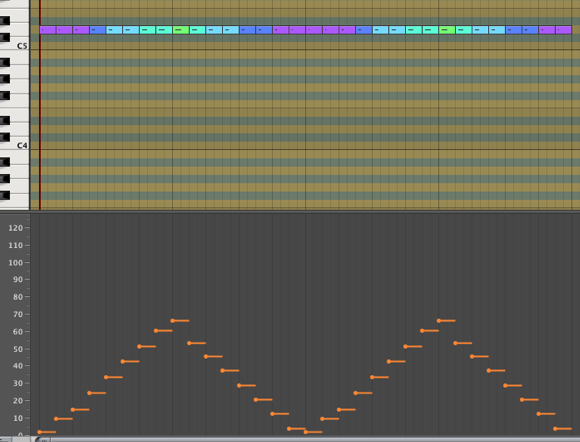This screenshot has height=442, width=580.
Task: Click the 50 velocity scale label
Action: point(18,349)
